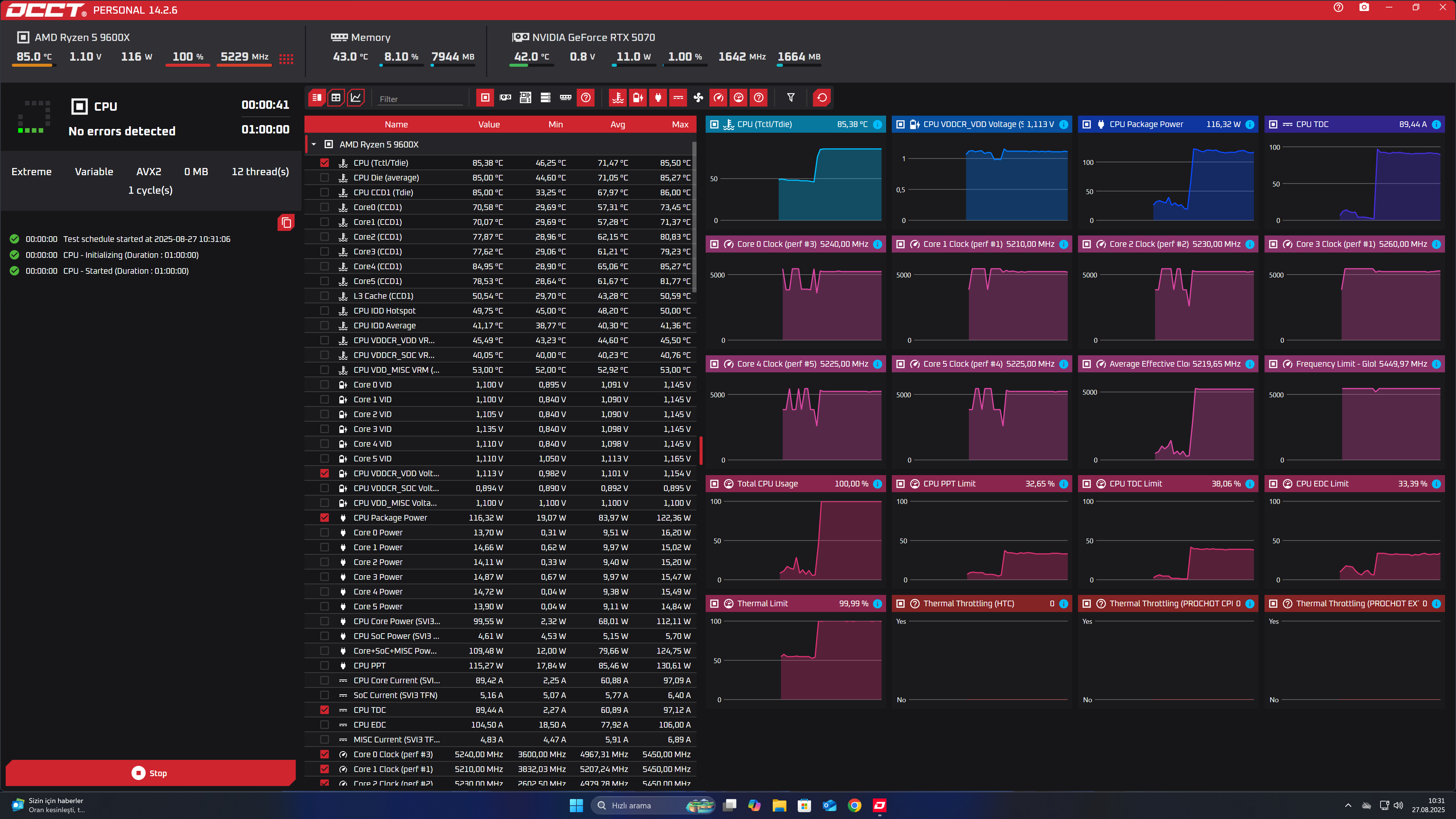Screen dimensions: 1456x819
Task: Open info for CPU Package Power graph
Action: point(1250,124)
